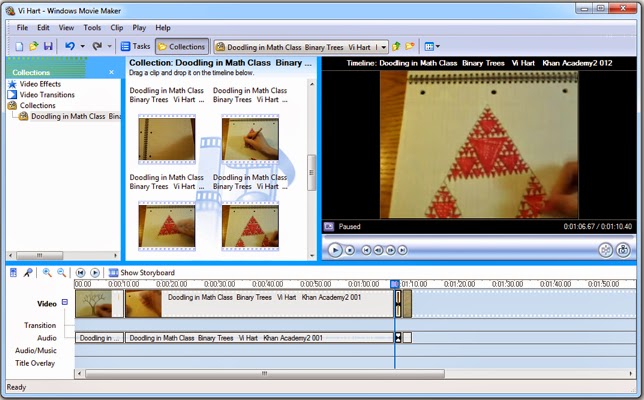Click the monitor mode icon beside Paused
This screenshot has width=644, height=400.
(329, 226)
